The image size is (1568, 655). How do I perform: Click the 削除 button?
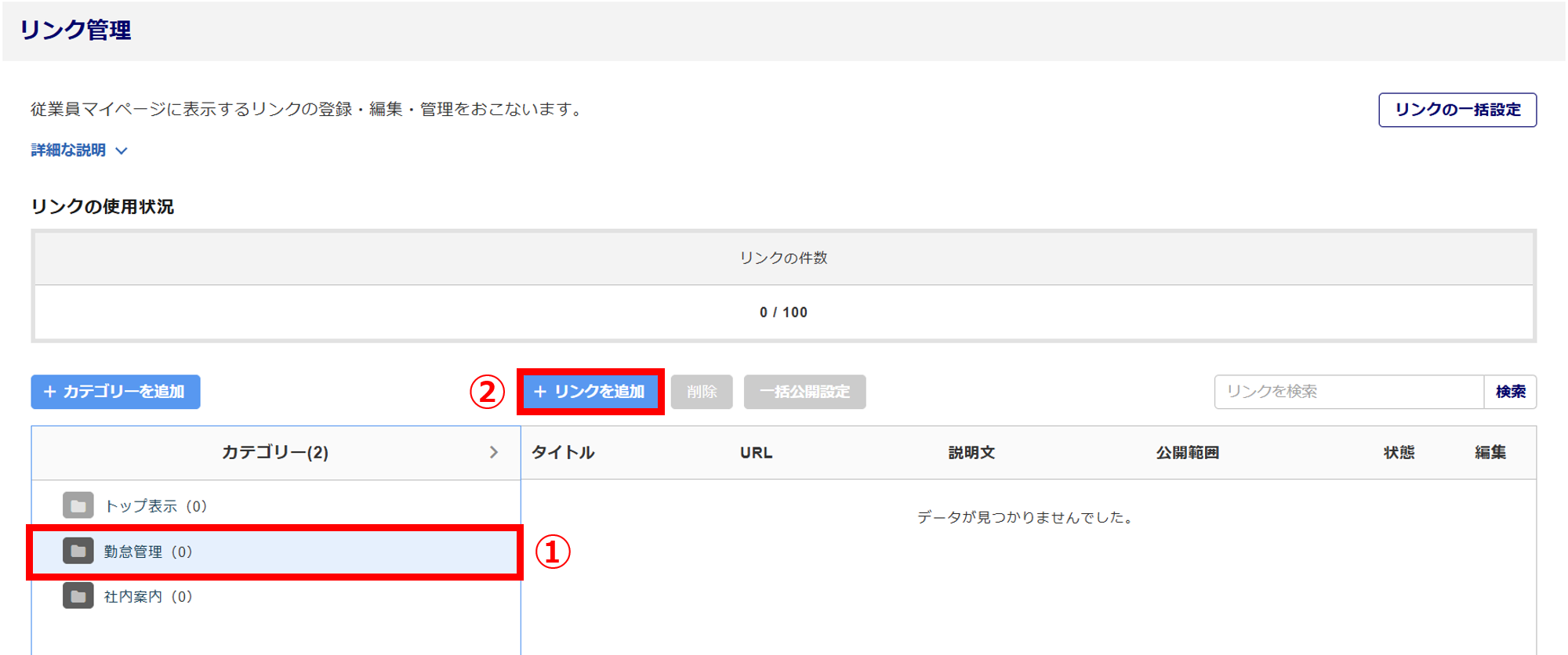click(x=701, y=392)
